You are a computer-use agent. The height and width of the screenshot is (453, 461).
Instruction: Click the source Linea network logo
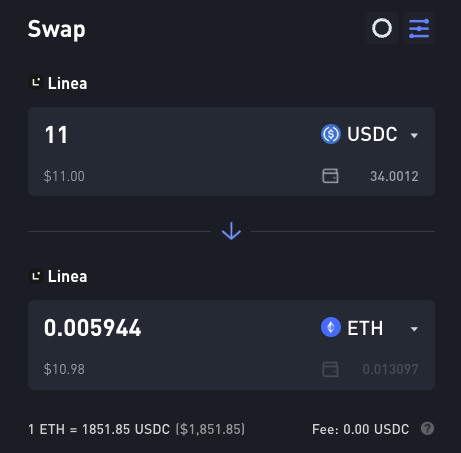click(36, 82)
